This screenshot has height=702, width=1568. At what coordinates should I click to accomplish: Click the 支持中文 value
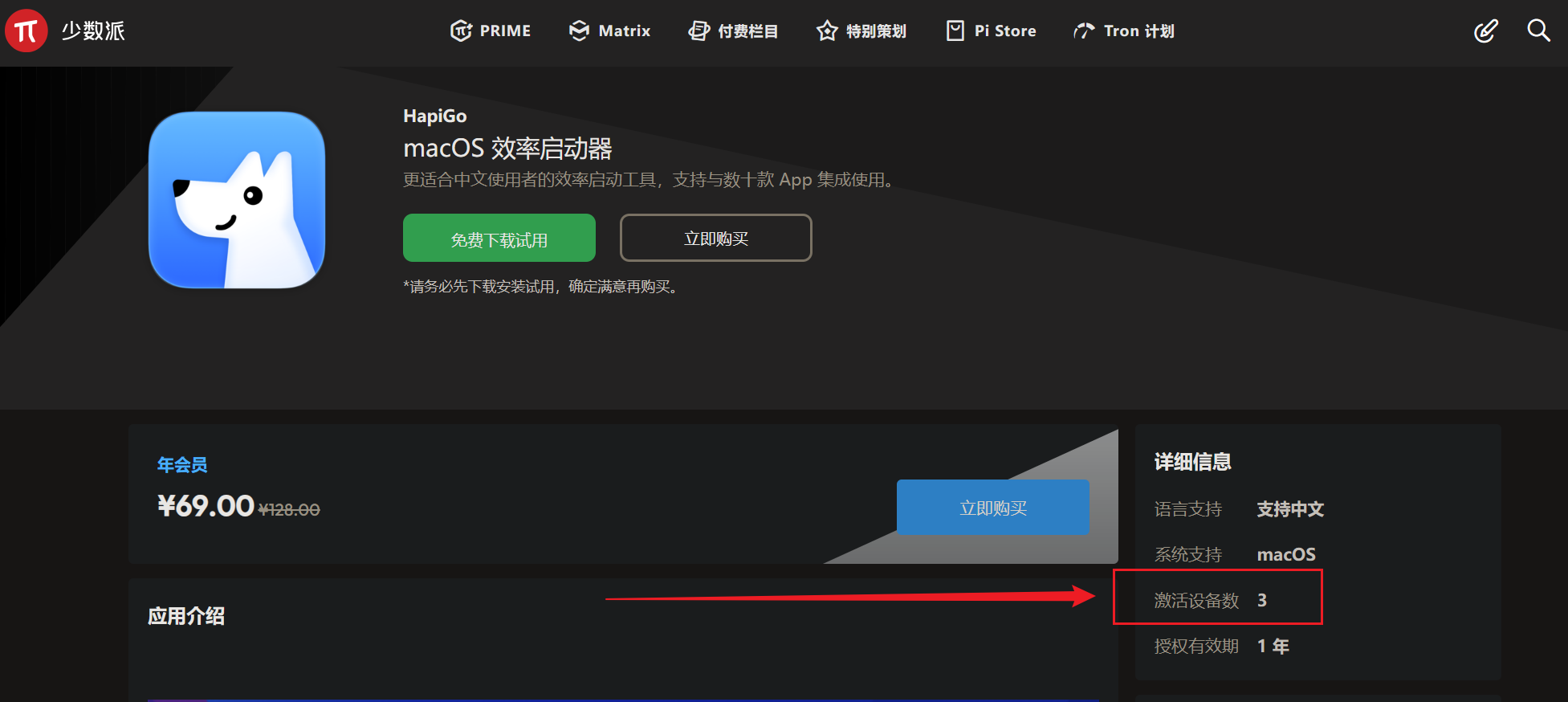1290,509
